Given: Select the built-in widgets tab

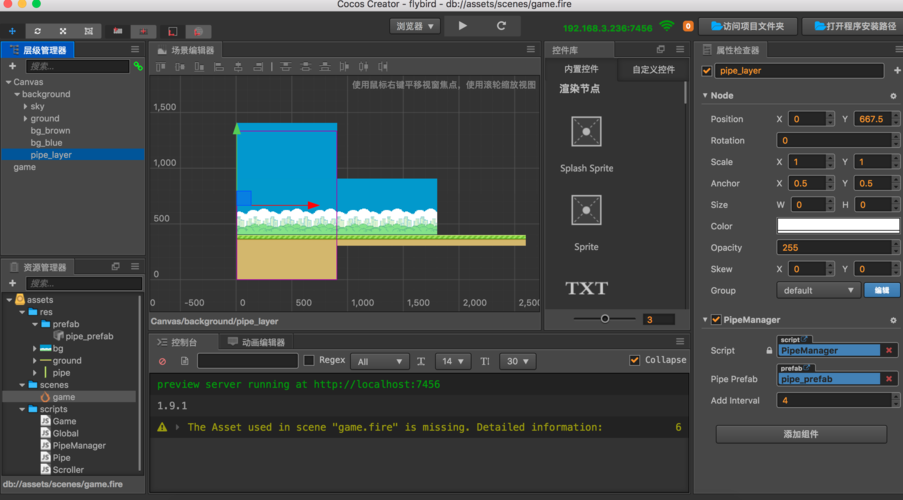Looking at the screenshot, I should [x=580, y=69].
